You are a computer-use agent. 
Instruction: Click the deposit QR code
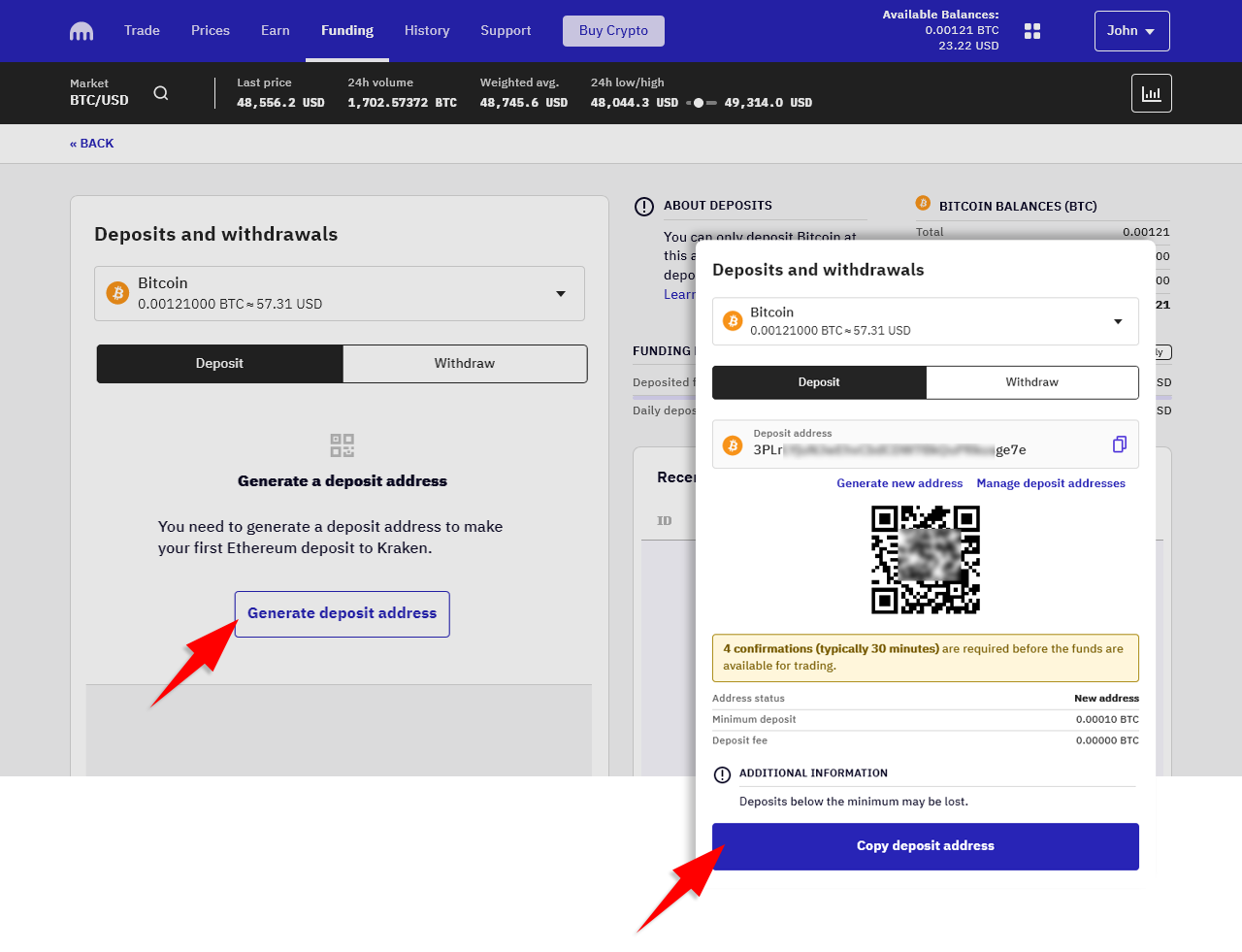coord(926,560)
